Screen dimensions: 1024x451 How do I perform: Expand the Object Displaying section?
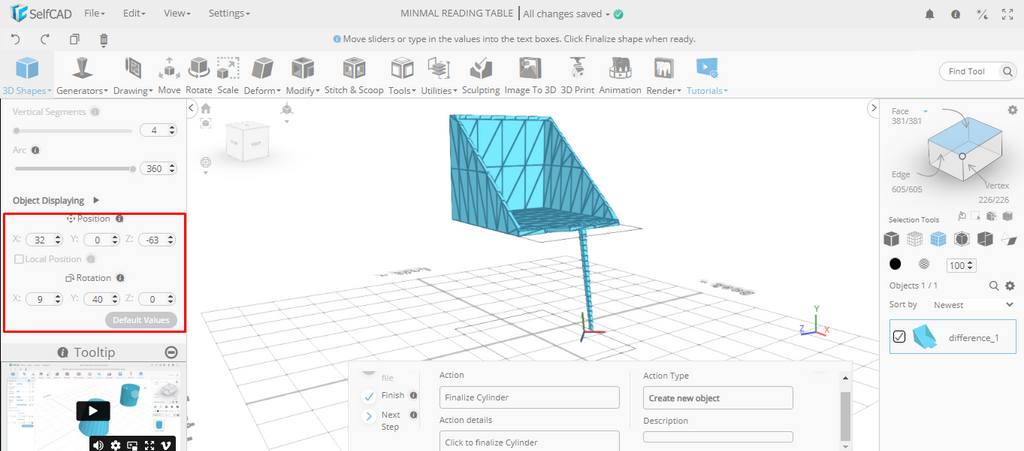(96, 200)
